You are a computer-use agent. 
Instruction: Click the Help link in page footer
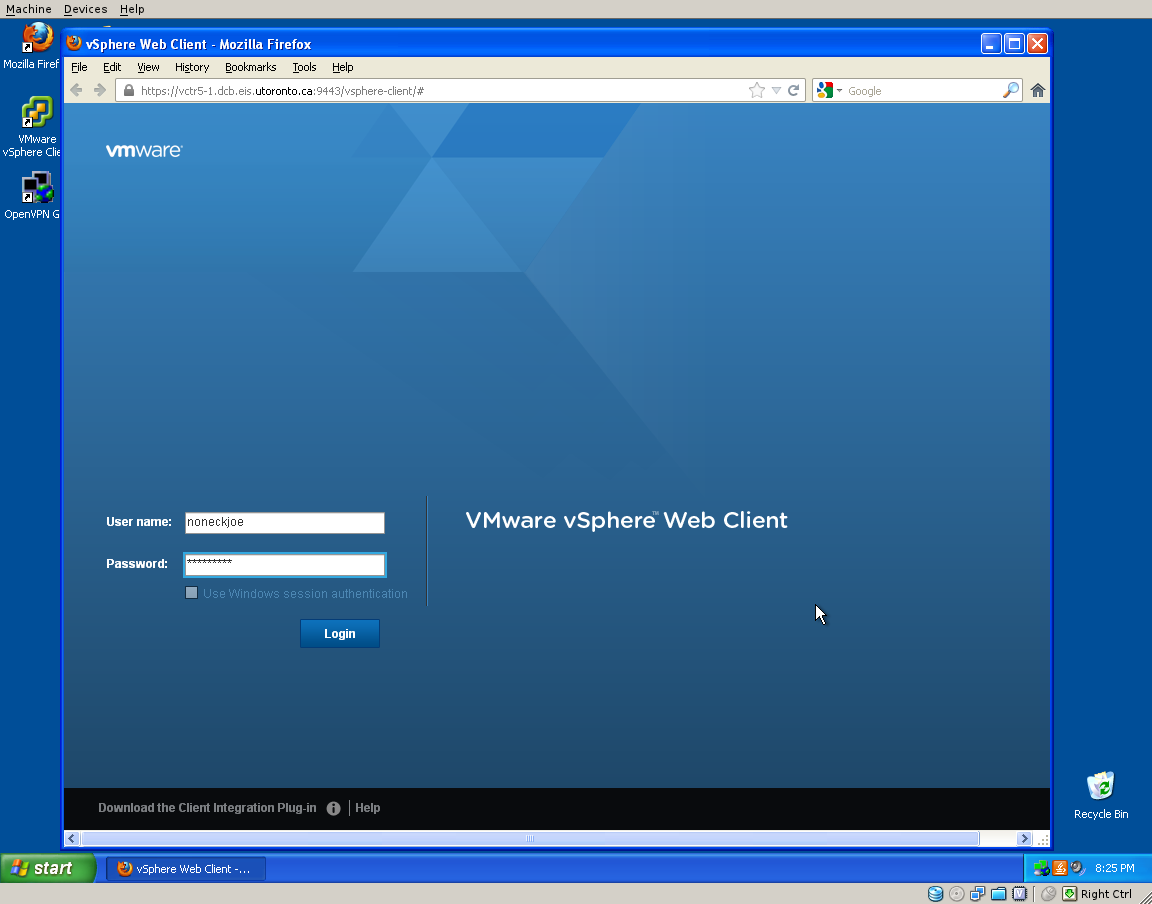pos(367,808)
